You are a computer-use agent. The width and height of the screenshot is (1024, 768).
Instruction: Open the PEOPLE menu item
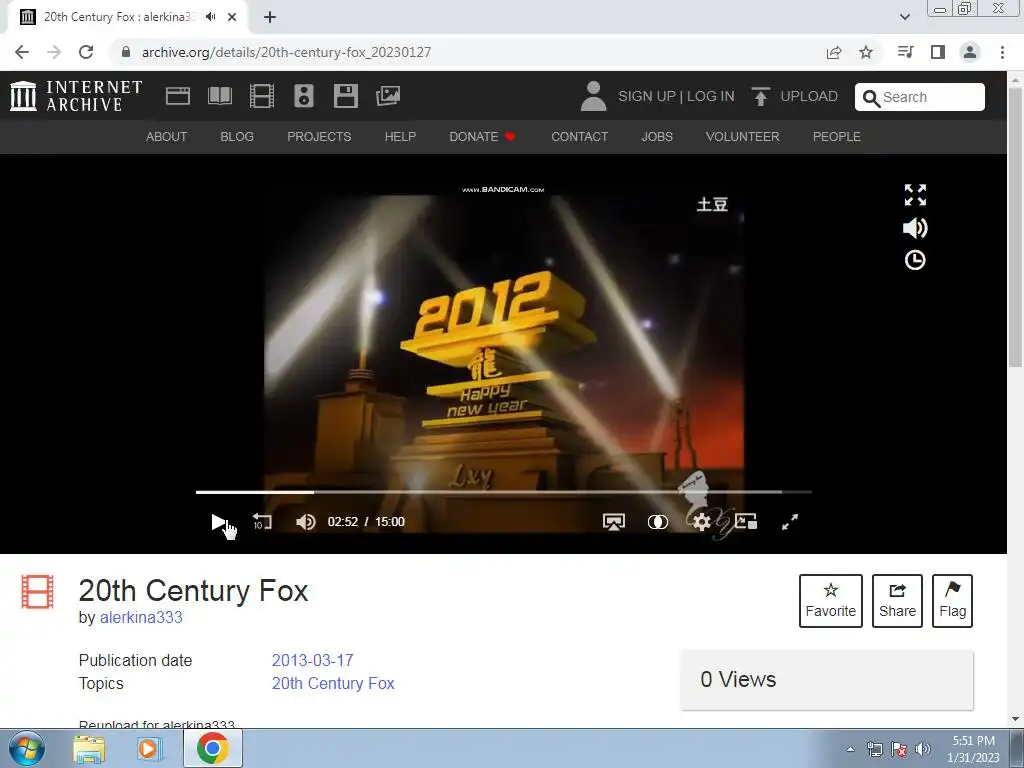point(837,136)
